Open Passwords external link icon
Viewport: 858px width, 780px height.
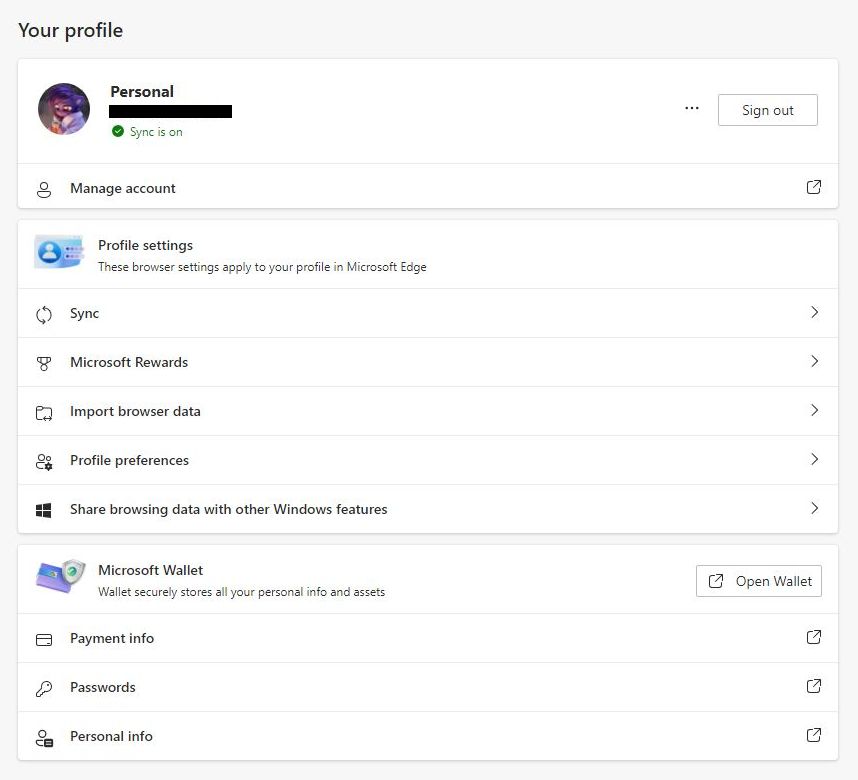(814, 686)
